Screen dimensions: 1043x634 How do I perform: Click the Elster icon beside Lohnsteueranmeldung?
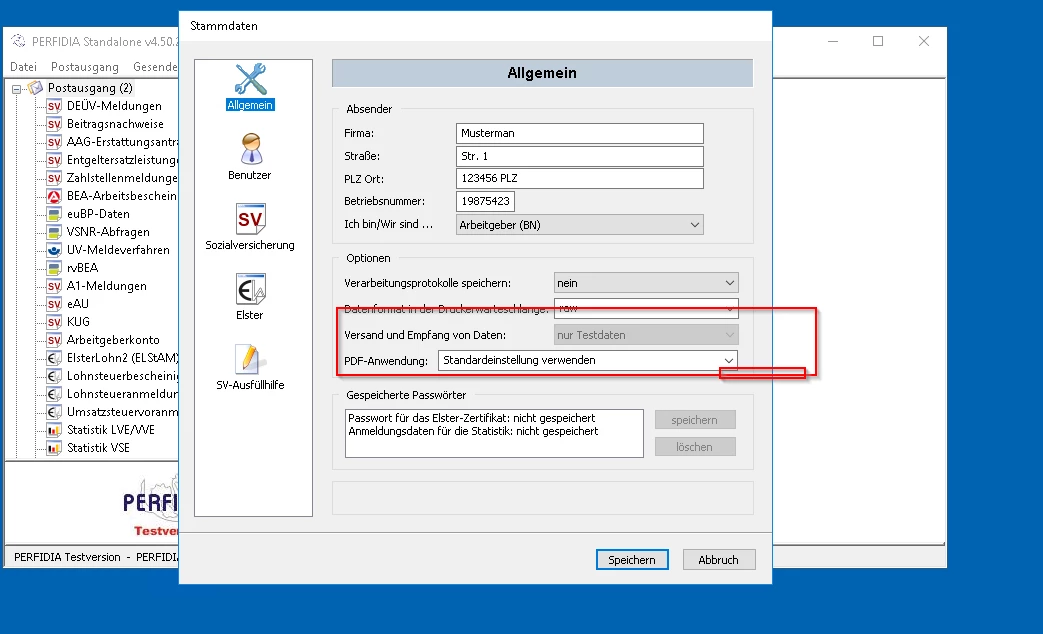click(55, 394)
